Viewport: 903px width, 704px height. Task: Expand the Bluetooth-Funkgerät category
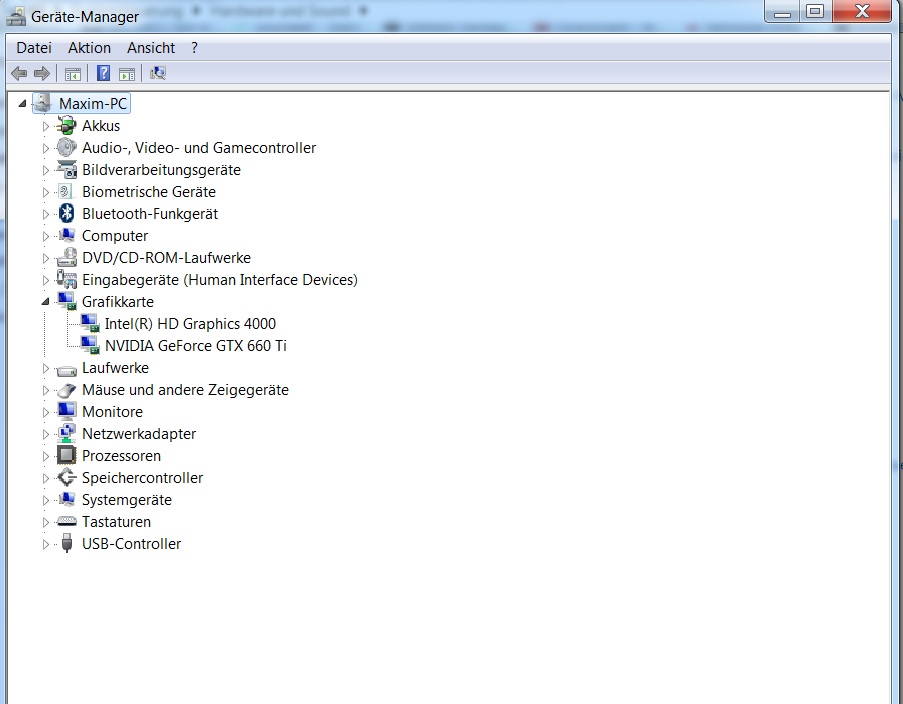pos(45,214)
